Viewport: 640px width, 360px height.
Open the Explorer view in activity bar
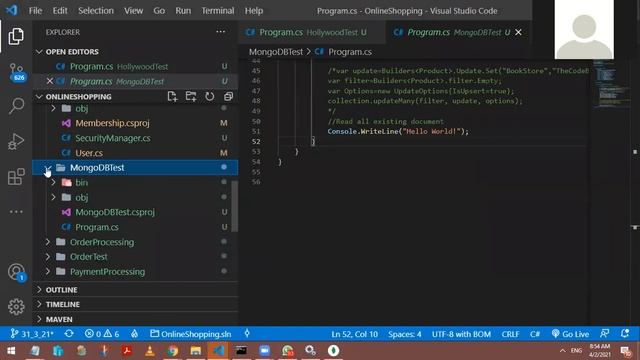pyautogui.click(x=16, y=36)
